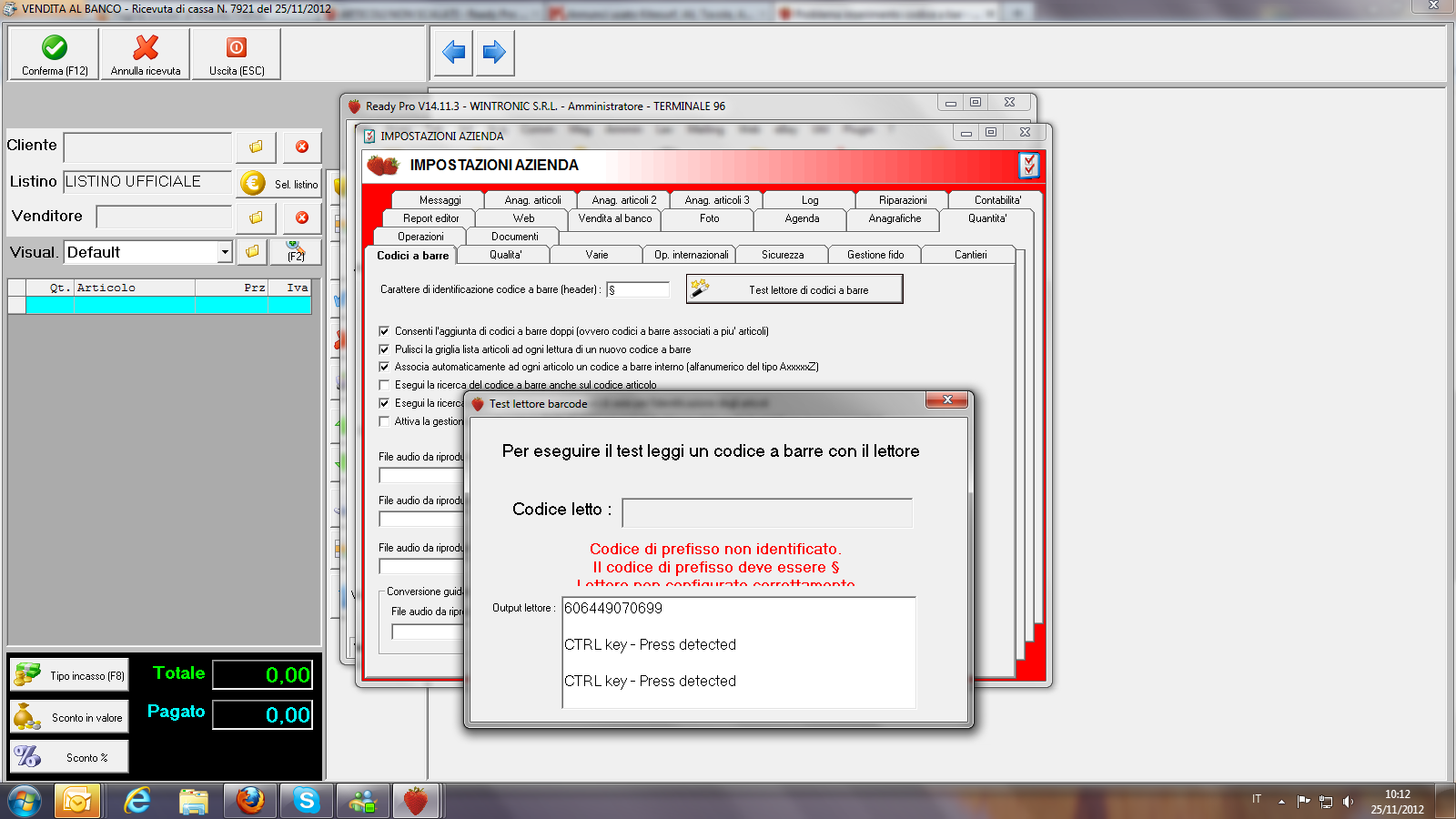Viewport: 1456px width, 819px height.
Task: Go to the Gestione fido tab
Action: tap(875, 255)
